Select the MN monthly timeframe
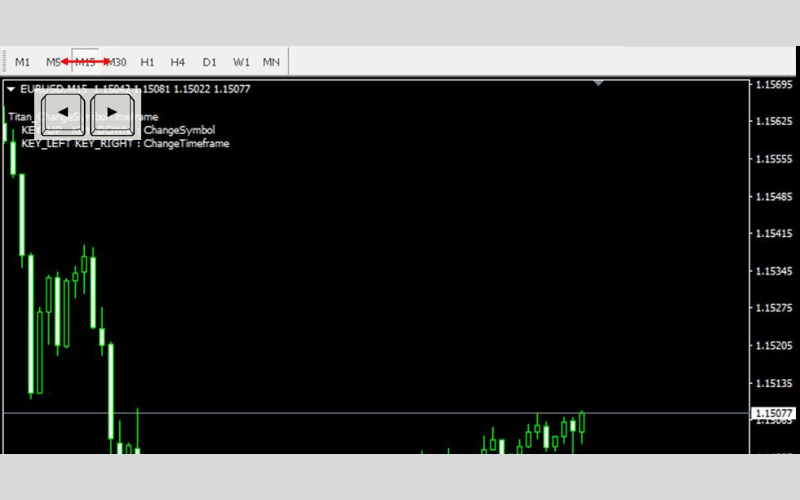This screenshot has height=500, width=800. [x=271, y=62]
